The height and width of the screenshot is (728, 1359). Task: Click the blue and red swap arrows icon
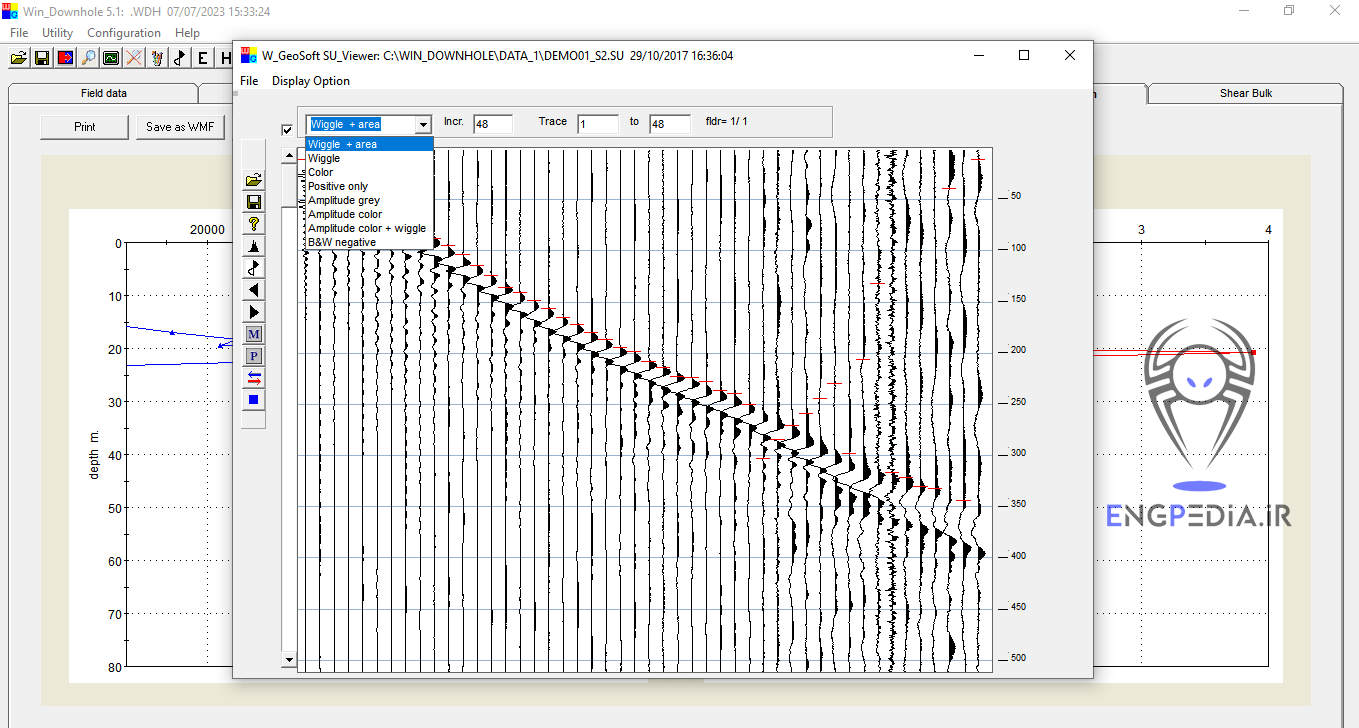click(x=254, y=378)
